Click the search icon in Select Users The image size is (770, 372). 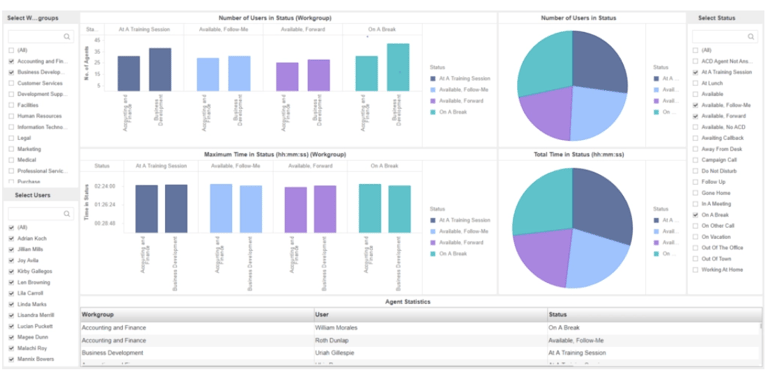point(67,214)
